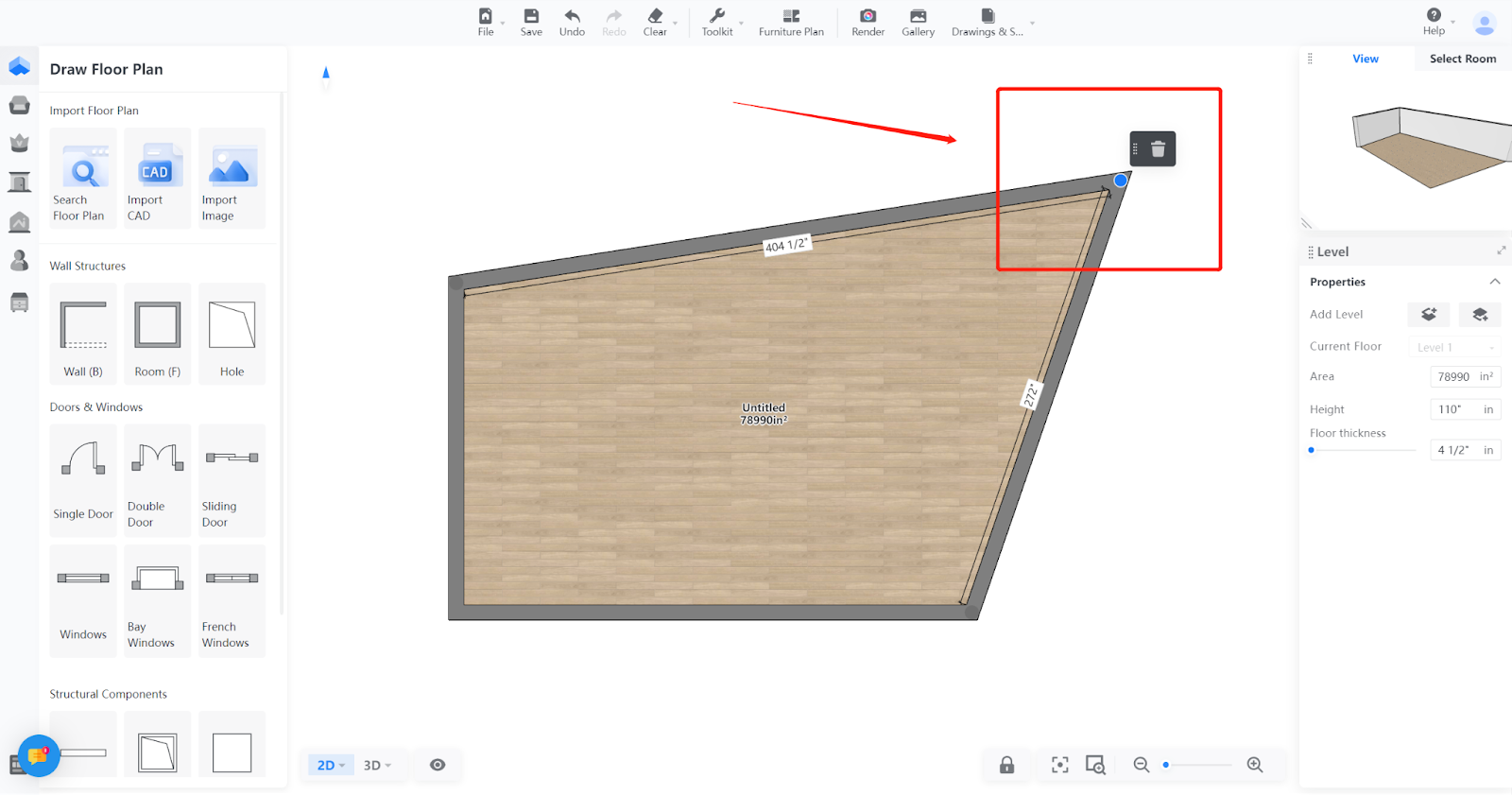Image resolution: width=1512 pixels, height=795 pixels.
Task: Open the Current Floor Level 1 dropdown
Action: tap(1453, 347)
